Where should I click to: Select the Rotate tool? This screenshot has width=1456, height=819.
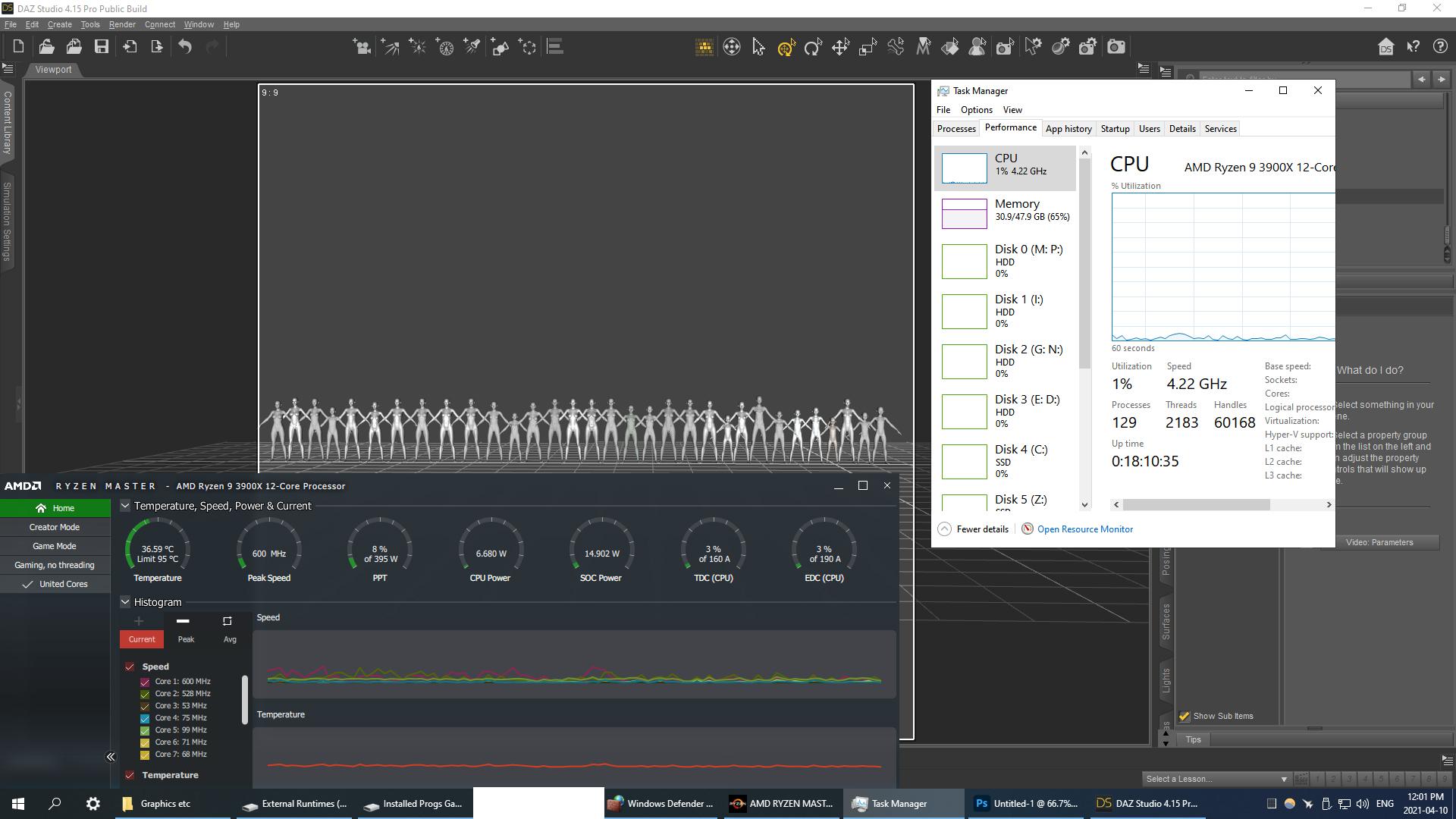point(813,47)
